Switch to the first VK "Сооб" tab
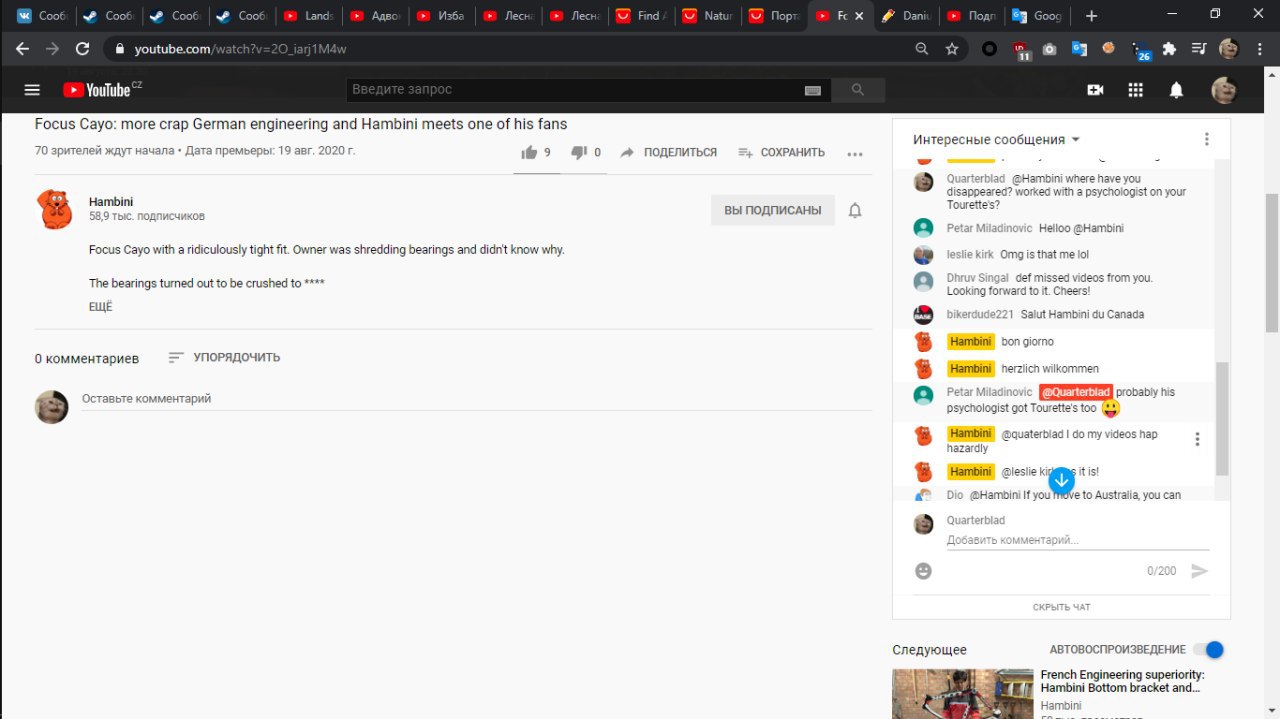 [x=42, y=16]
